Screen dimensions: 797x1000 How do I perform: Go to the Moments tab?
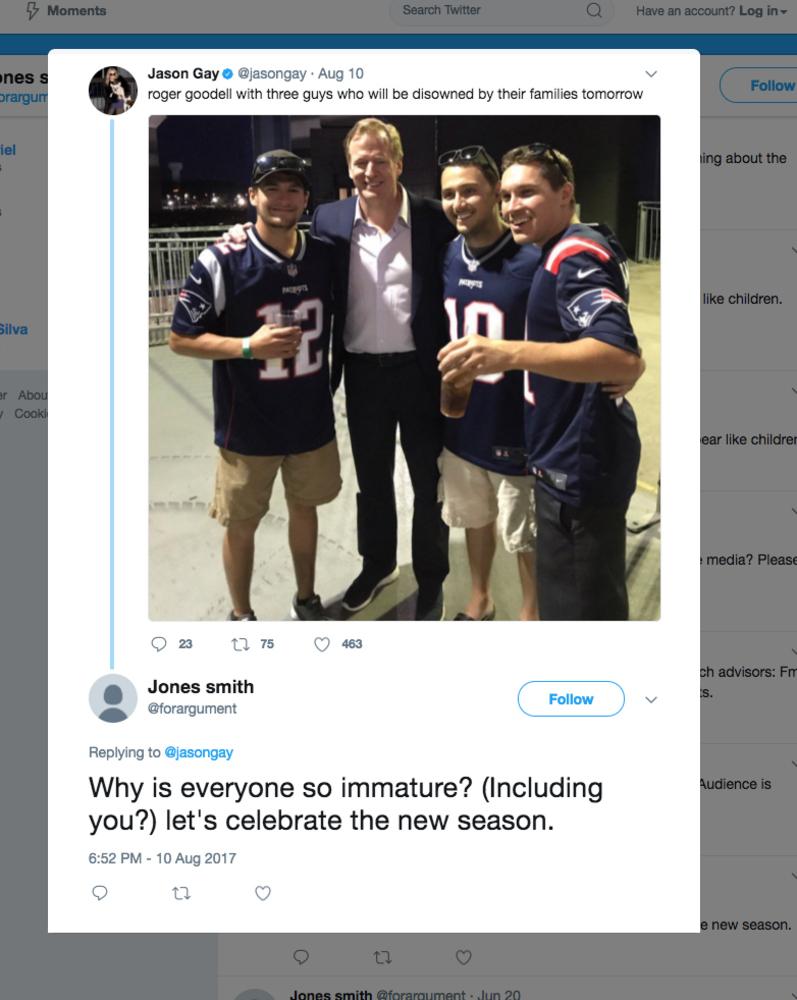point(66,11)
